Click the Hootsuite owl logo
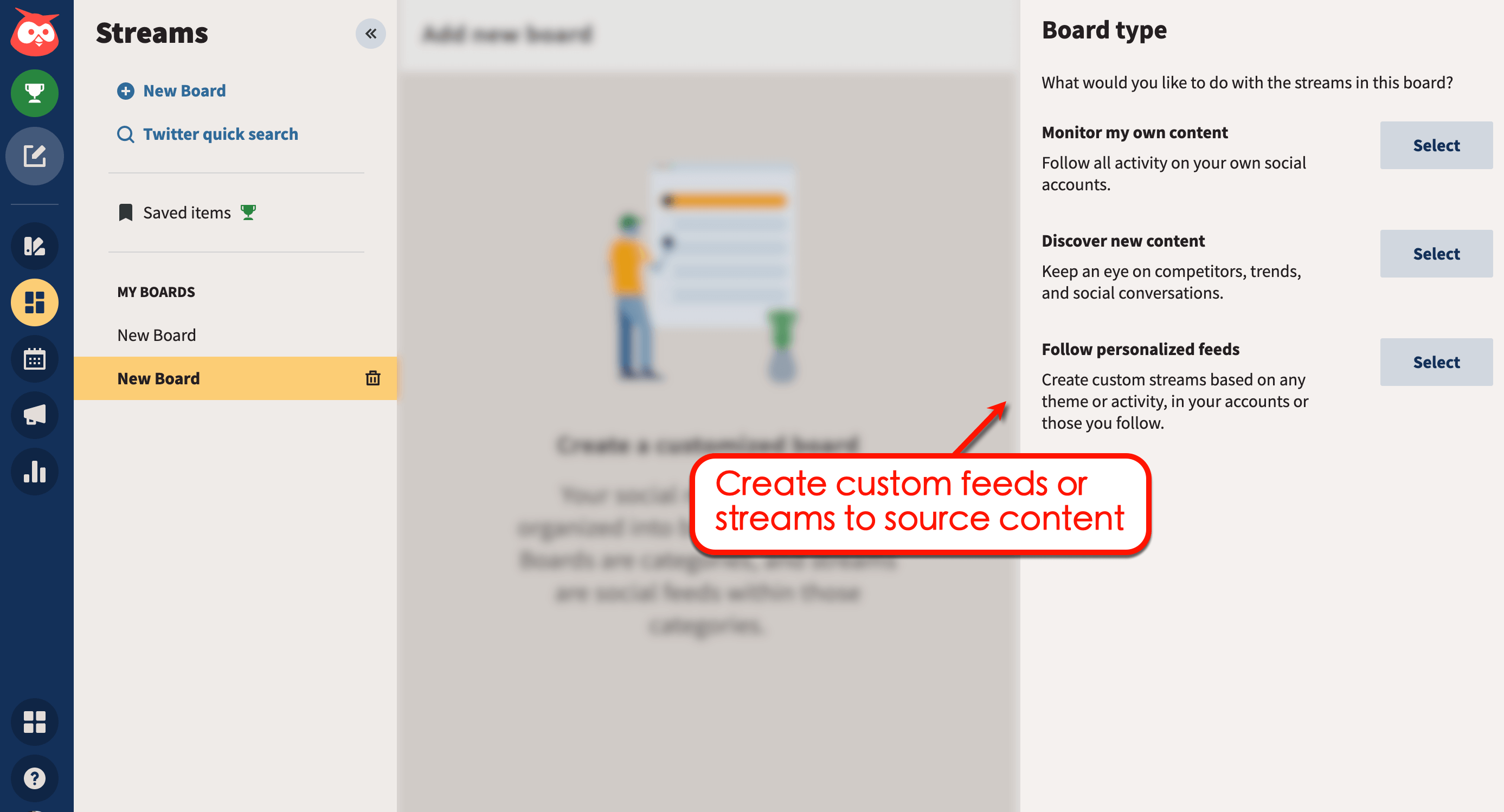 35,33
